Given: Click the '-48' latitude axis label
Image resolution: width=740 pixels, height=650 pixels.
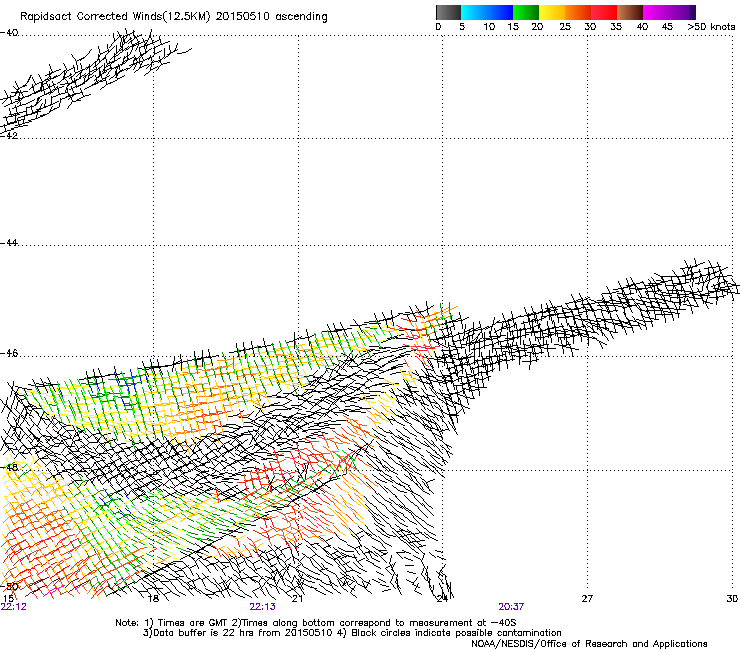Looking at the screenshot, I should [x=9, y=467].
